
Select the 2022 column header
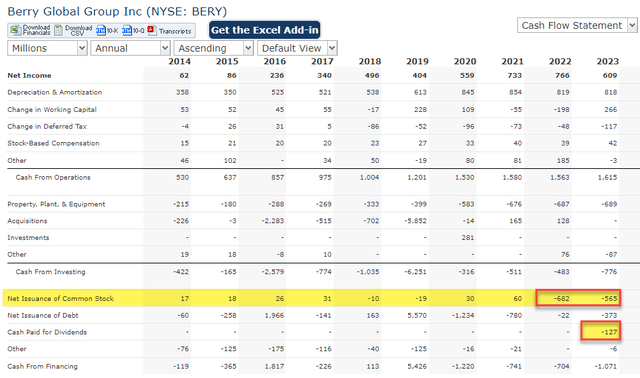[x=560, y=62]
